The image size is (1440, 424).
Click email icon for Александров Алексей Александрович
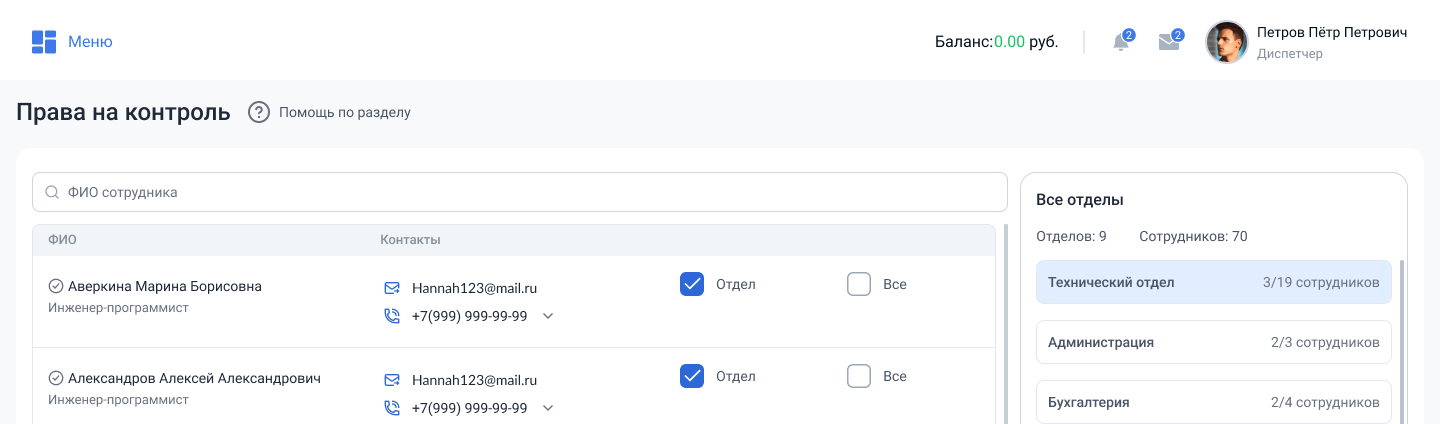pyautogui.click(x=392, y=380)
